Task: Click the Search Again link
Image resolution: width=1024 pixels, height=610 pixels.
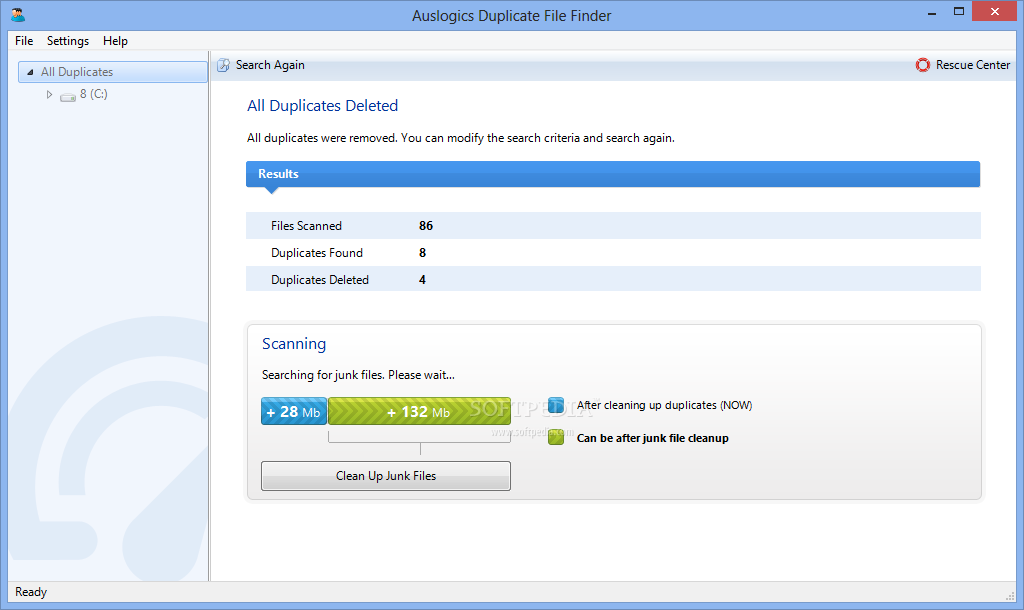Action: click(270, 65)
